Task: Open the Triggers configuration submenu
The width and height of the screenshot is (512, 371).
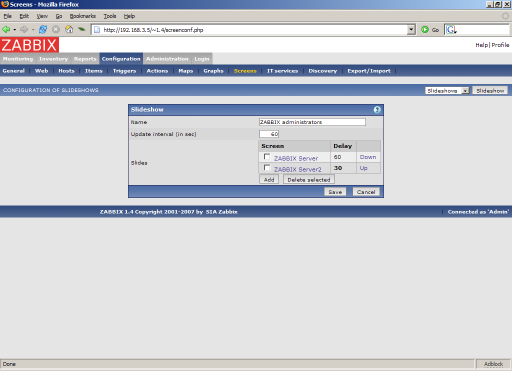Action: (124, 71)
